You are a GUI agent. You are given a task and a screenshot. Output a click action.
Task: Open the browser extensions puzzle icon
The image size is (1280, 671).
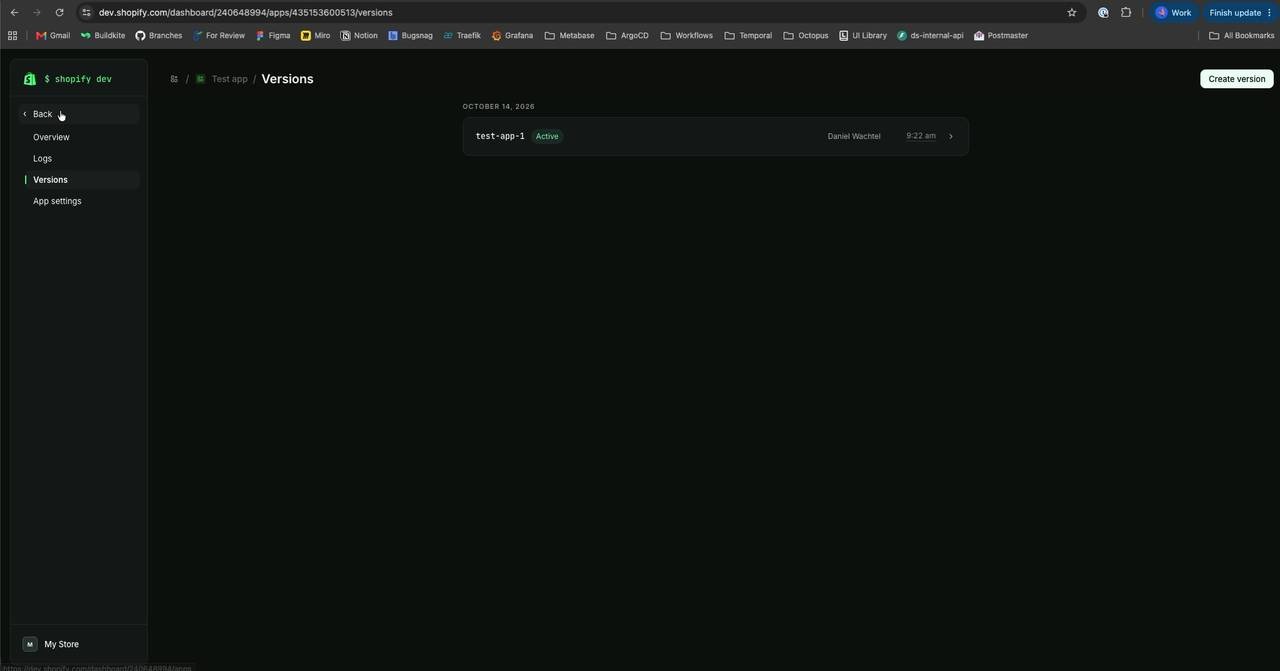pyautogui.click(x=1126, y=13)
